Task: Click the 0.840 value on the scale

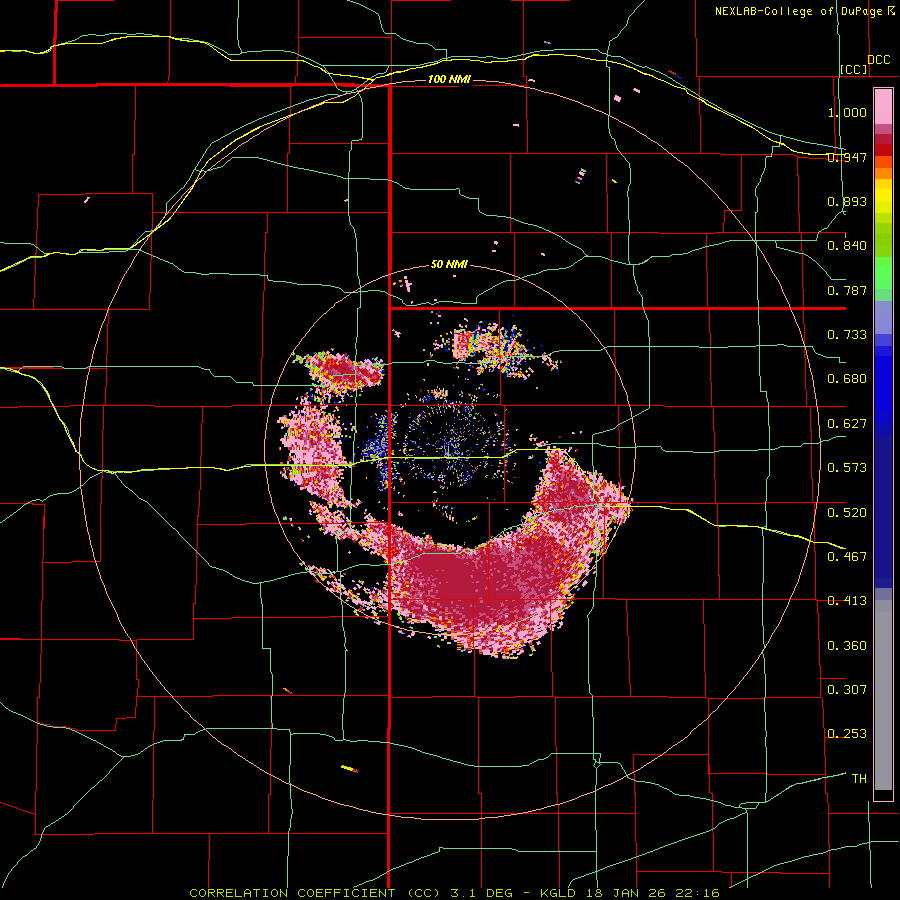Action: coord(847,246)
